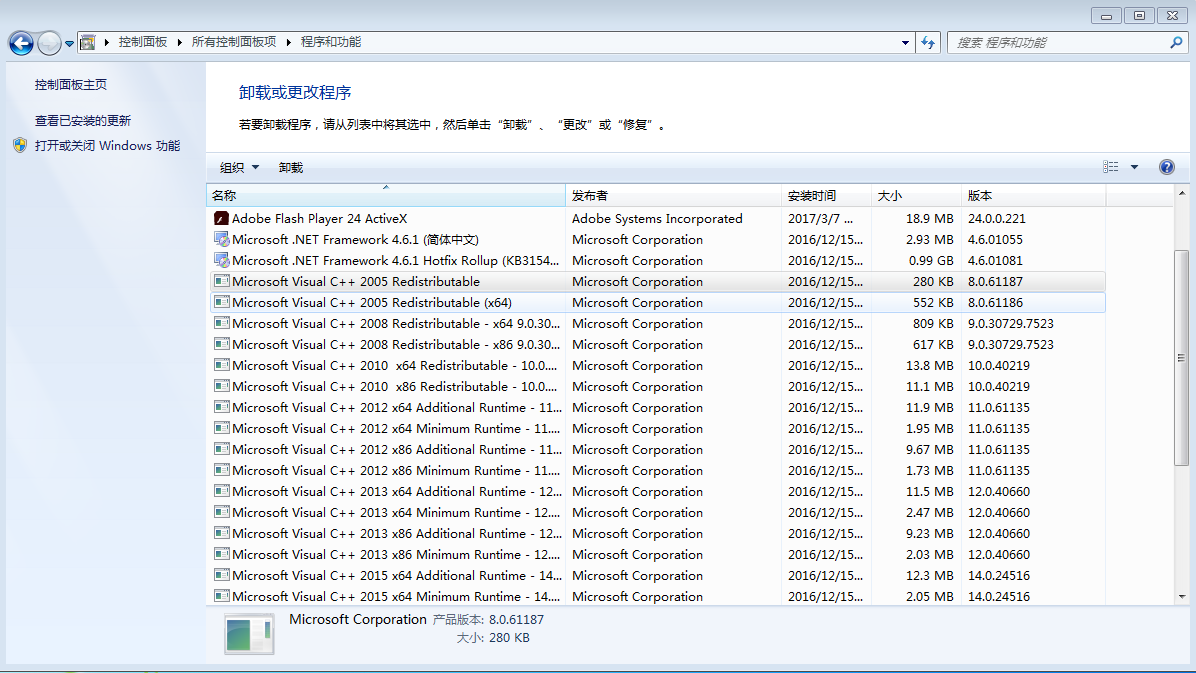
Task: Click the change view icon in toolbar
Action: tap(1111, 167)
